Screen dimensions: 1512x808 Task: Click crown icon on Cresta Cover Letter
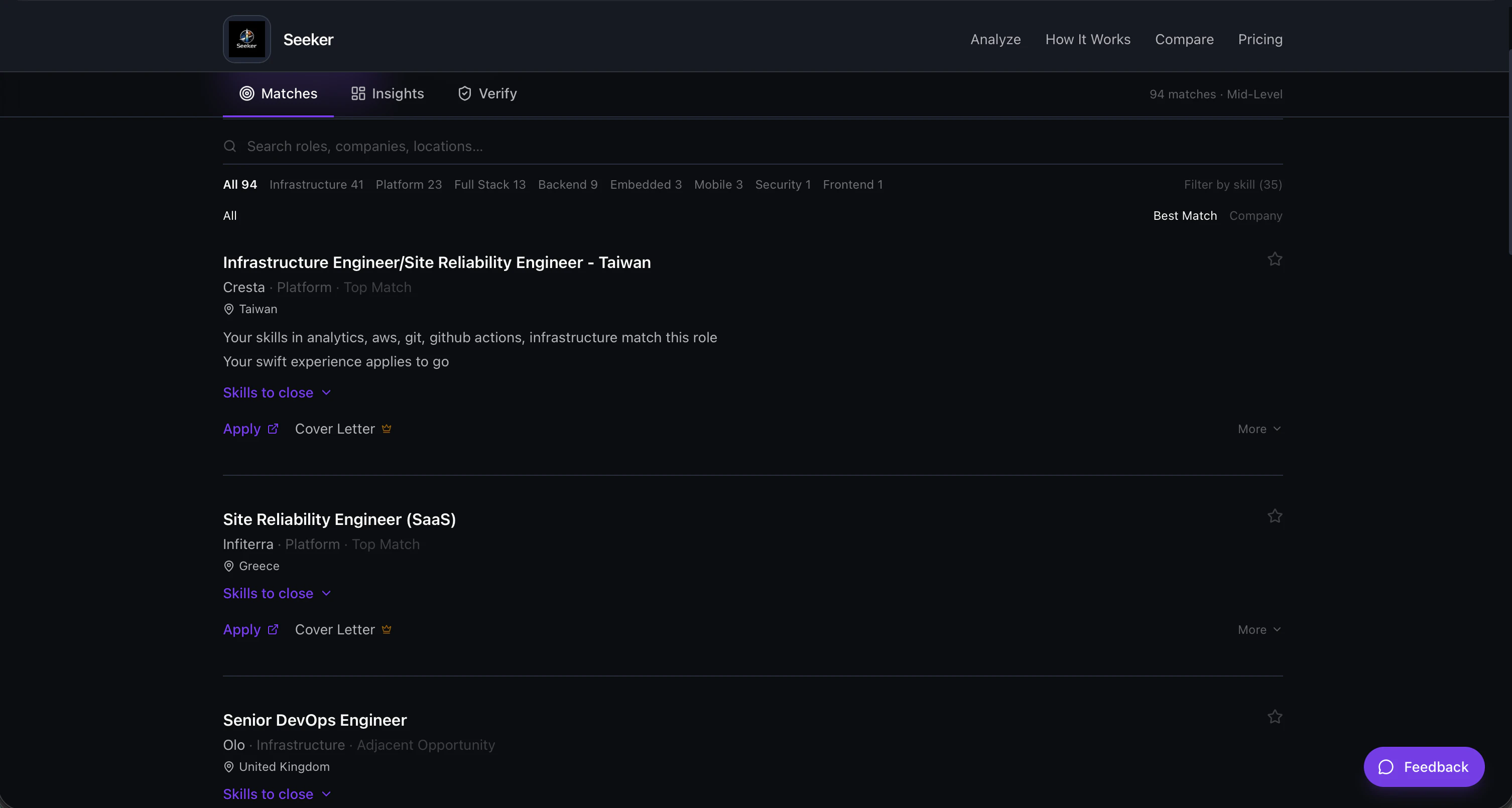pos(386,429)
